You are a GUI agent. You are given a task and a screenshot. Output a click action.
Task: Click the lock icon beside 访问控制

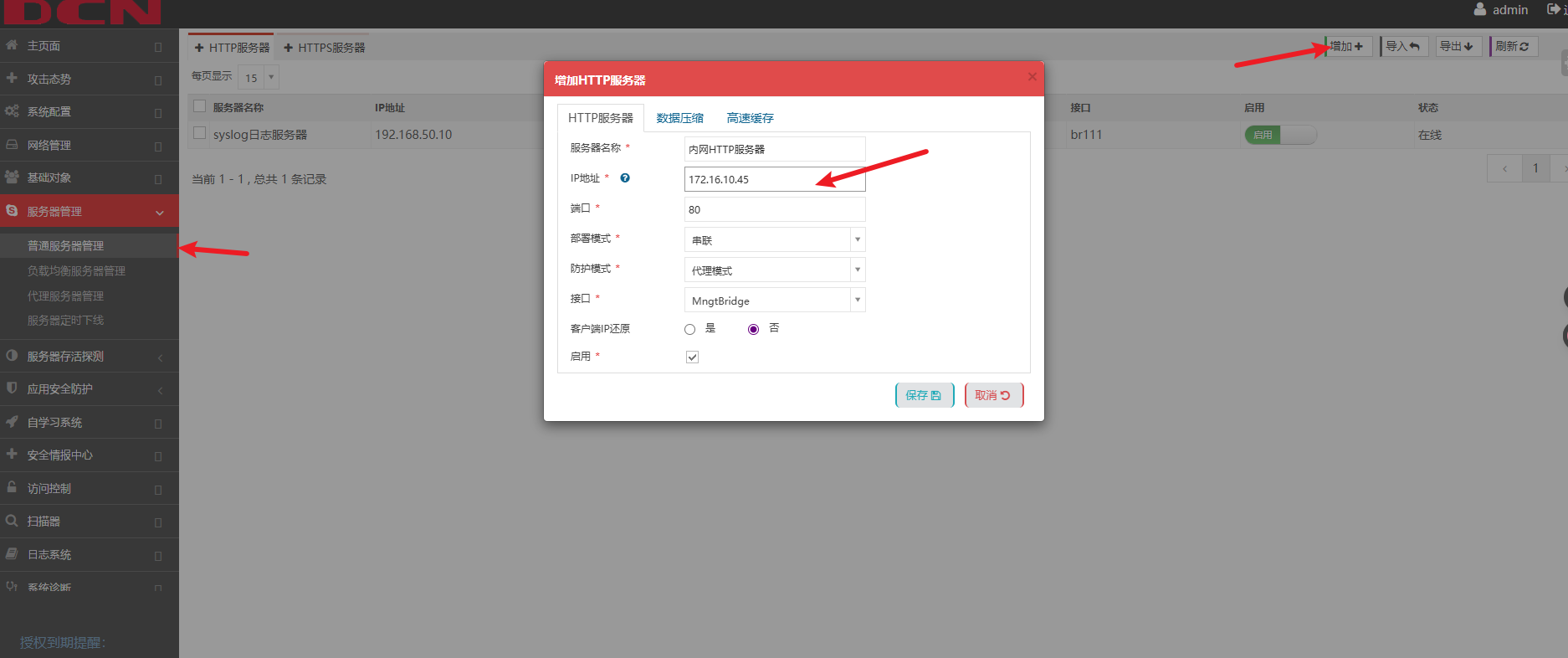(12, 486)
